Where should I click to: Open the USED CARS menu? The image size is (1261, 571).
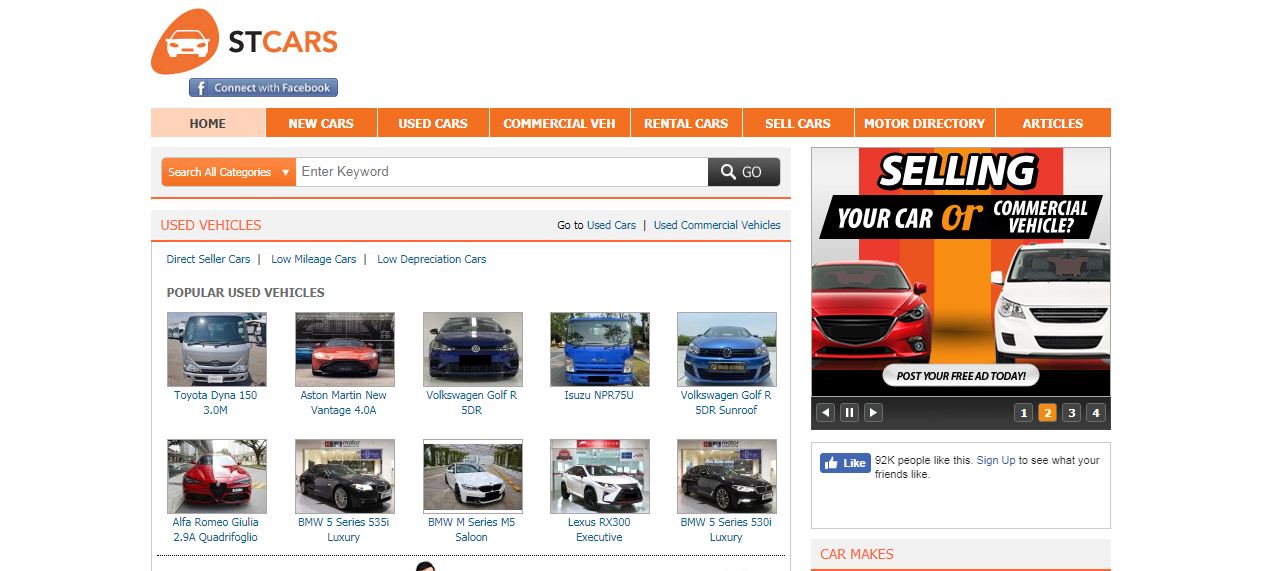point(433,123)
